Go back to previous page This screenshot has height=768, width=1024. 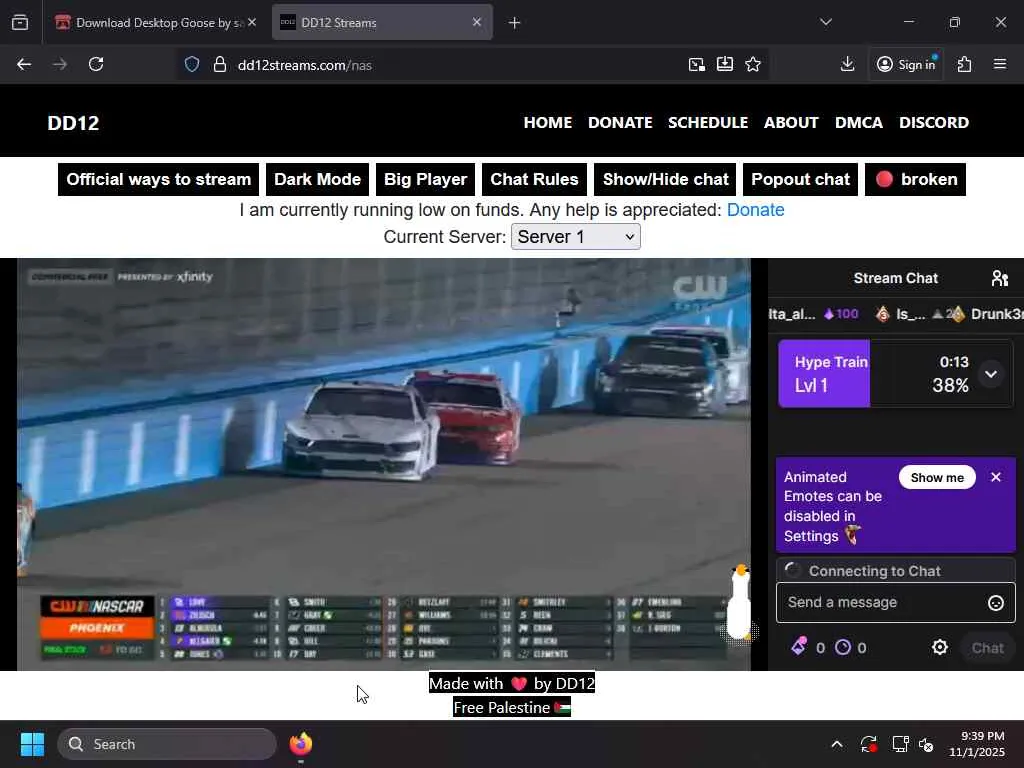click(24, 64)
